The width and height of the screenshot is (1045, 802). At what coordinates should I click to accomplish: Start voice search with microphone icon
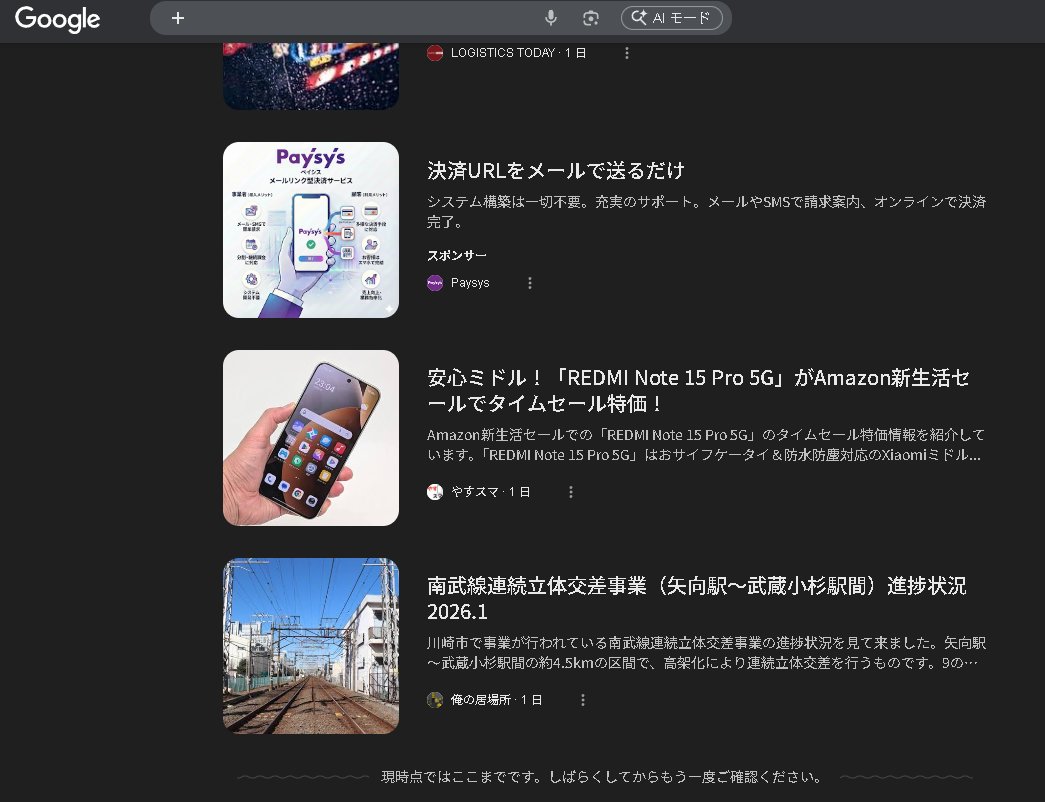550,18
